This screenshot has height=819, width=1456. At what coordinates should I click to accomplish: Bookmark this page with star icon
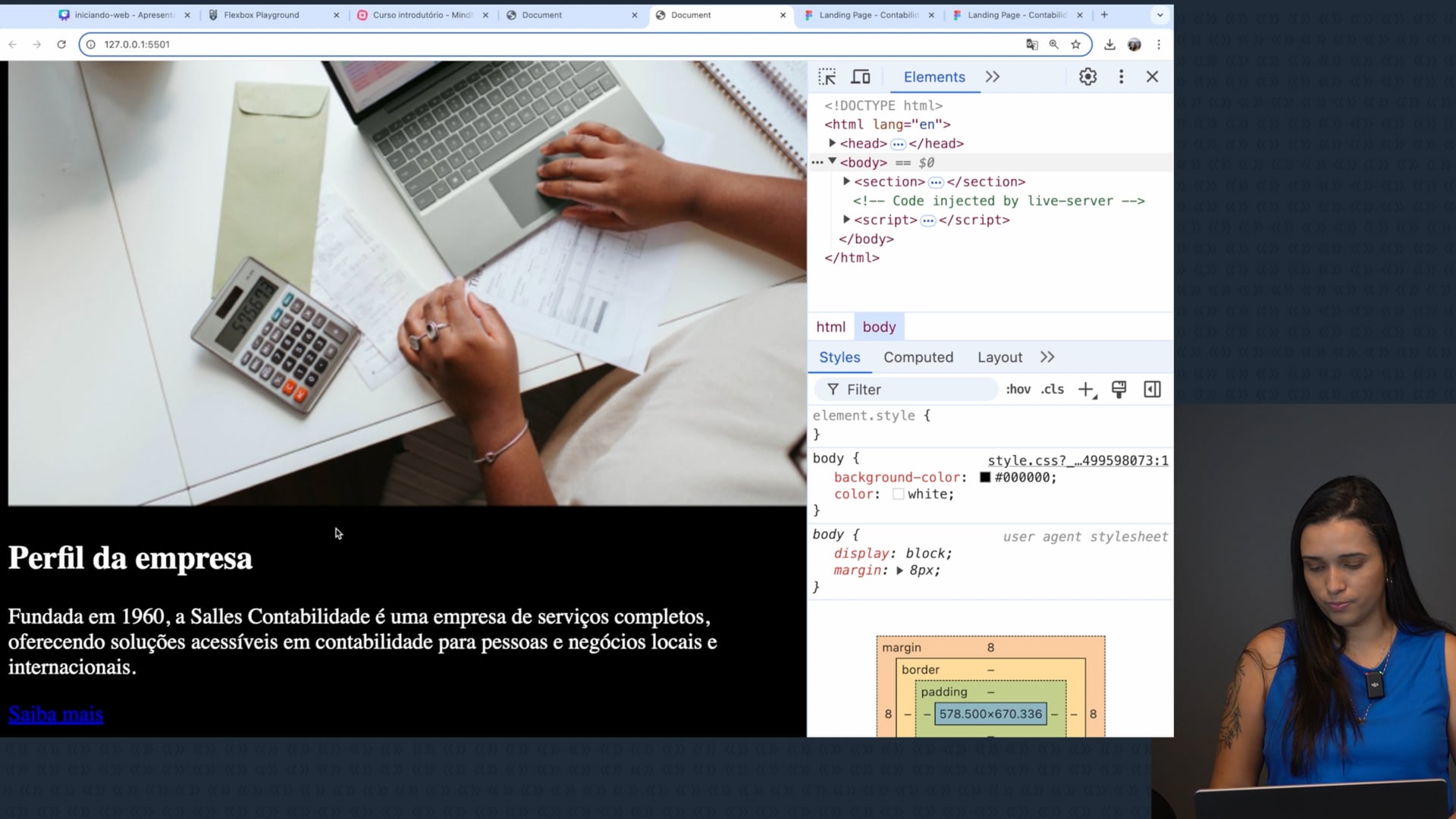point(1075,45)
